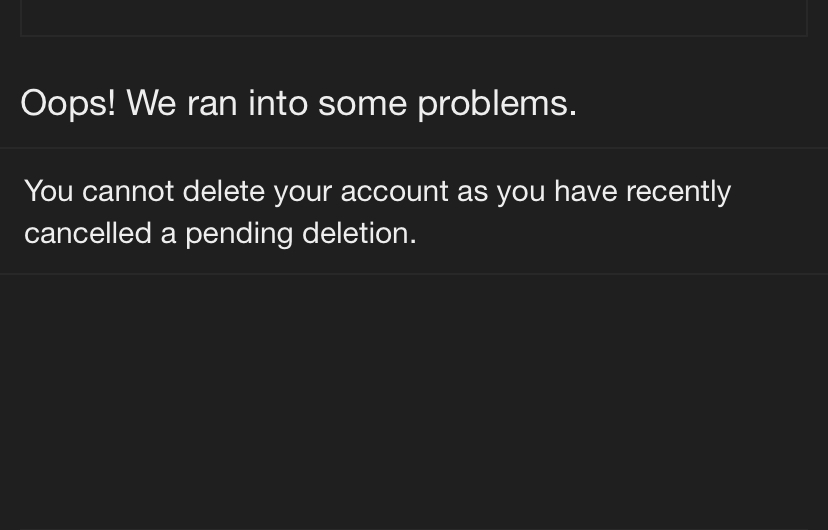This screenshot has height=530, width=828.
Task: Select the word "ran" in the heading
Action: pyautogui.click(x=212, y=103)
